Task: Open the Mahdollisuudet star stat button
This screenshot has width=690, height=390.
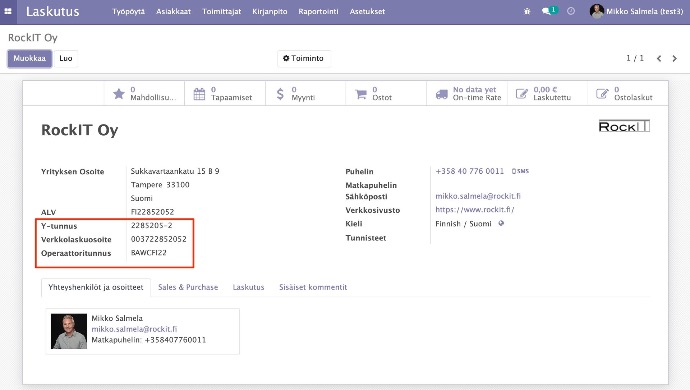Action: 144,93
